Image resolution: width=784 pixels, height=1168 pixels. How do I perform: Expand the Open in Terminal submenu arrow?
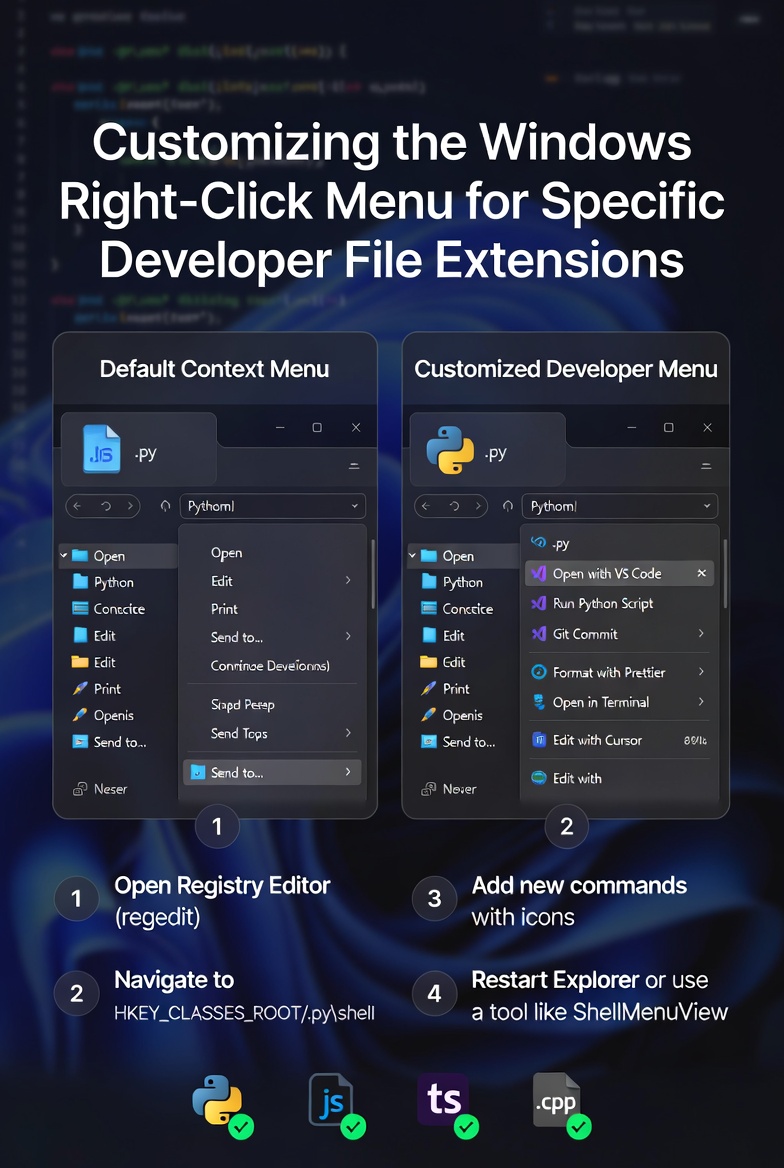(701, 702)
